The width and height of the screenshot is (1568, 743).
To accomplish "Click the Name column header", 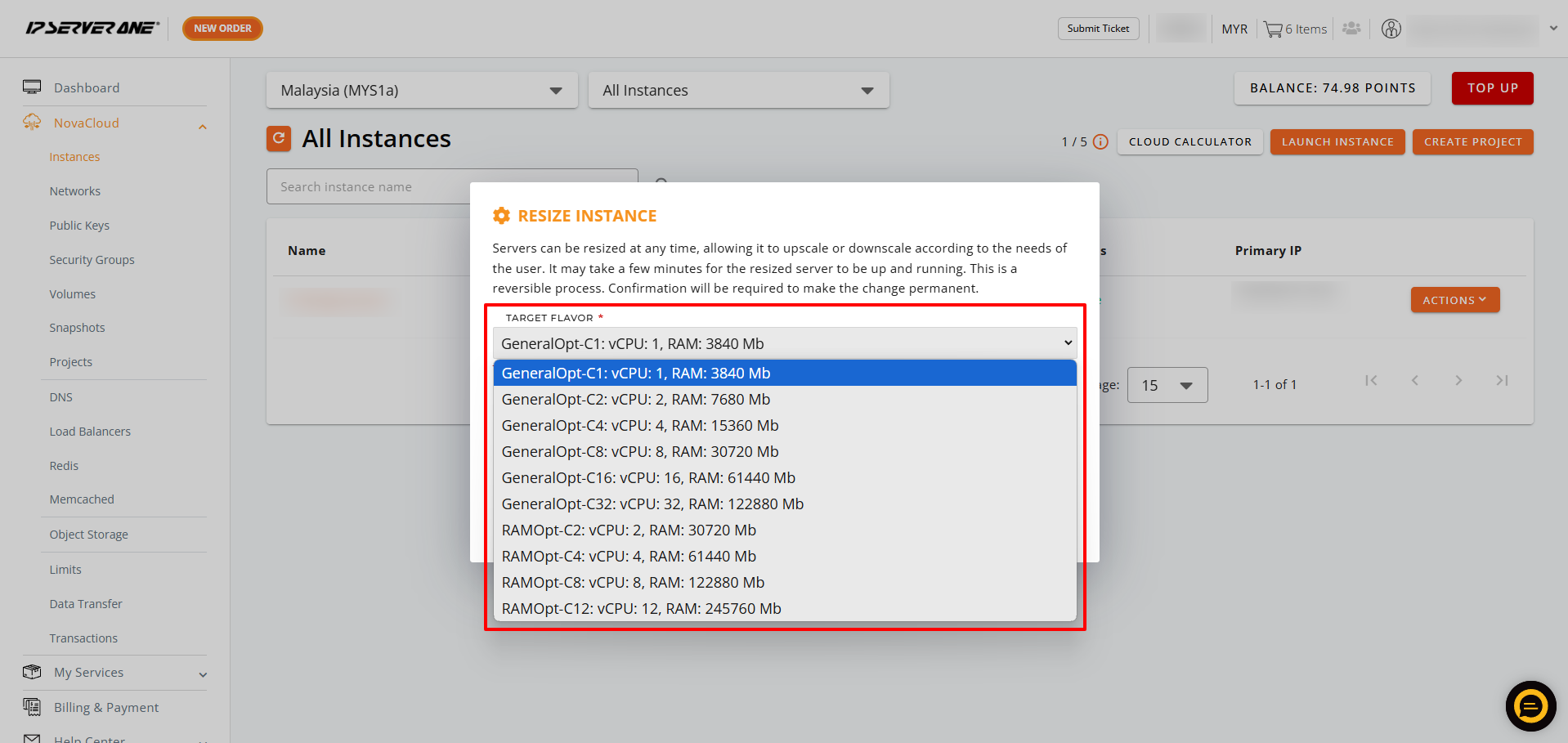I will pyautogui.click(x=307, y=251).
